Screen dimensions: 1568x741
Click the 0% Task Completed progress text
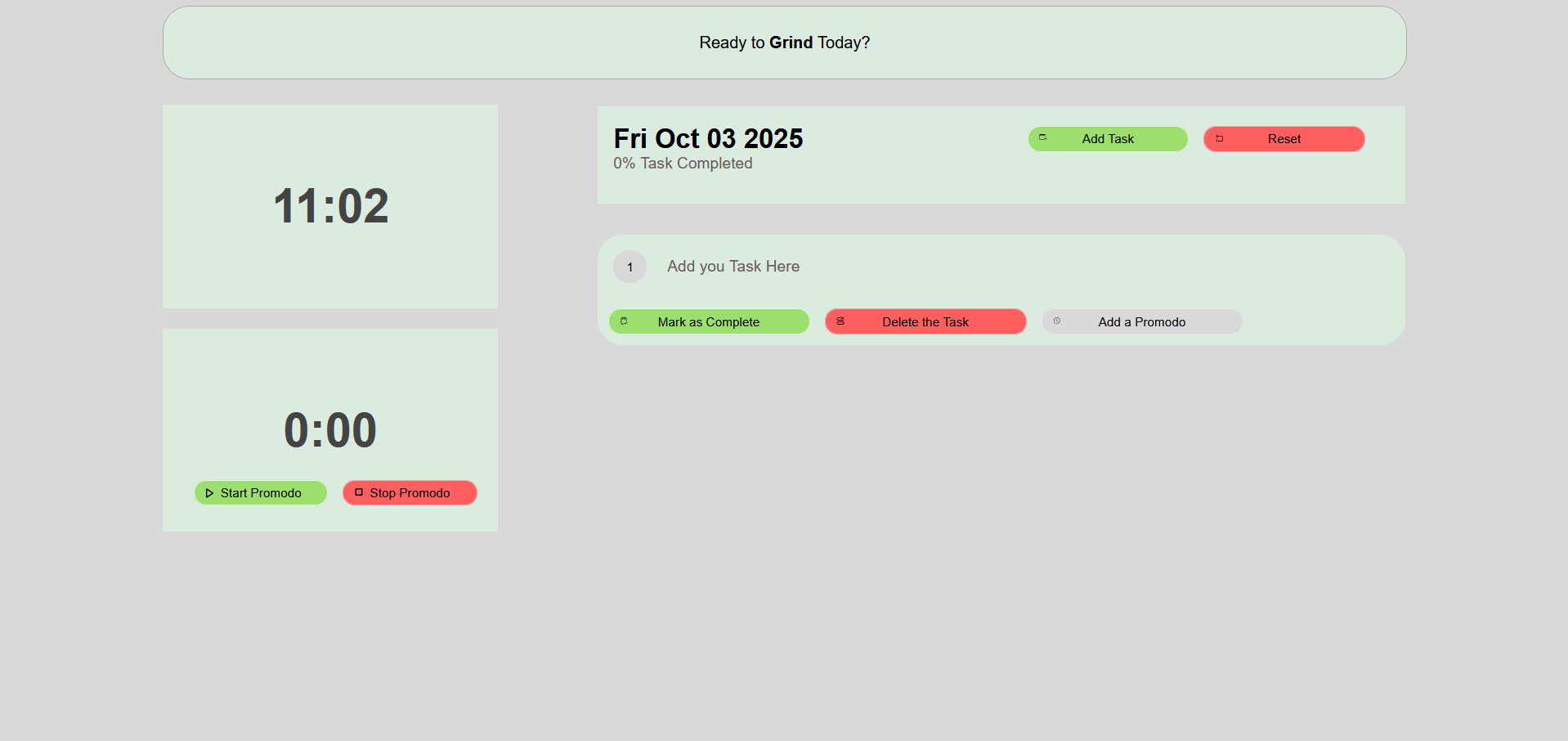pos(683,164)
